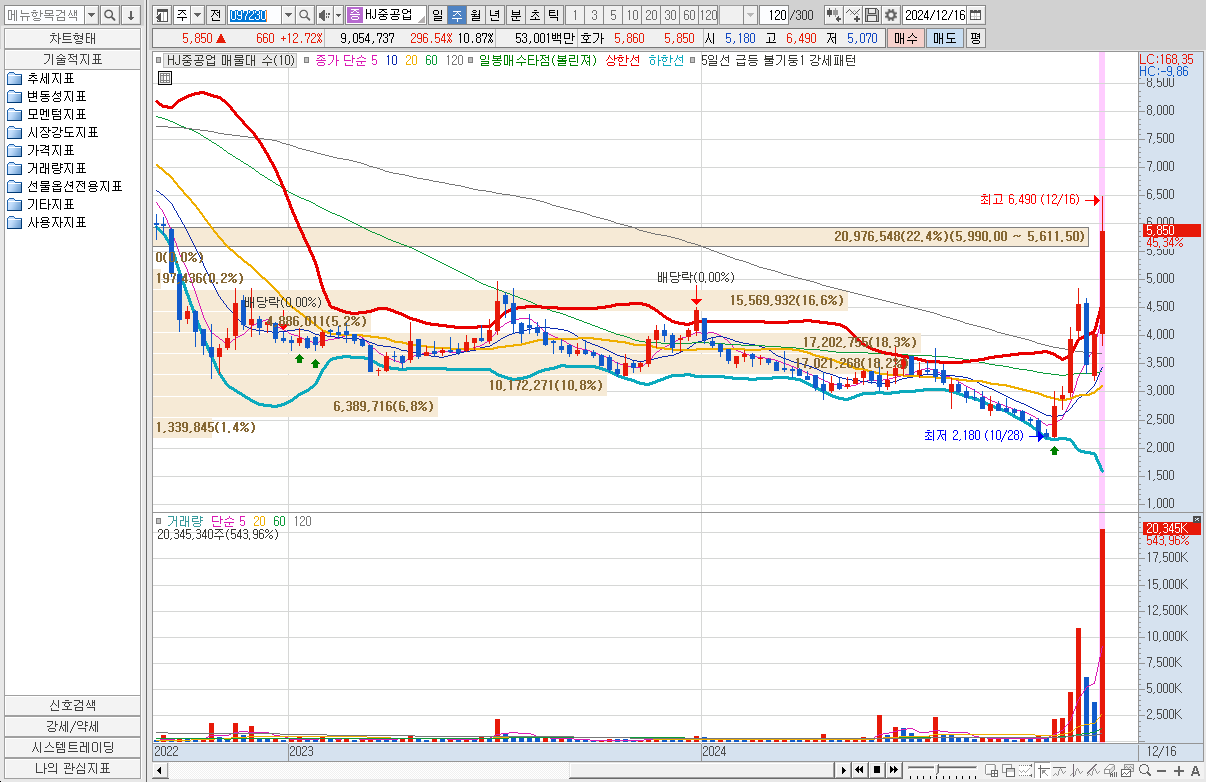Select the 분 minute period button
Screen dimensions: 1206x782
515,15
